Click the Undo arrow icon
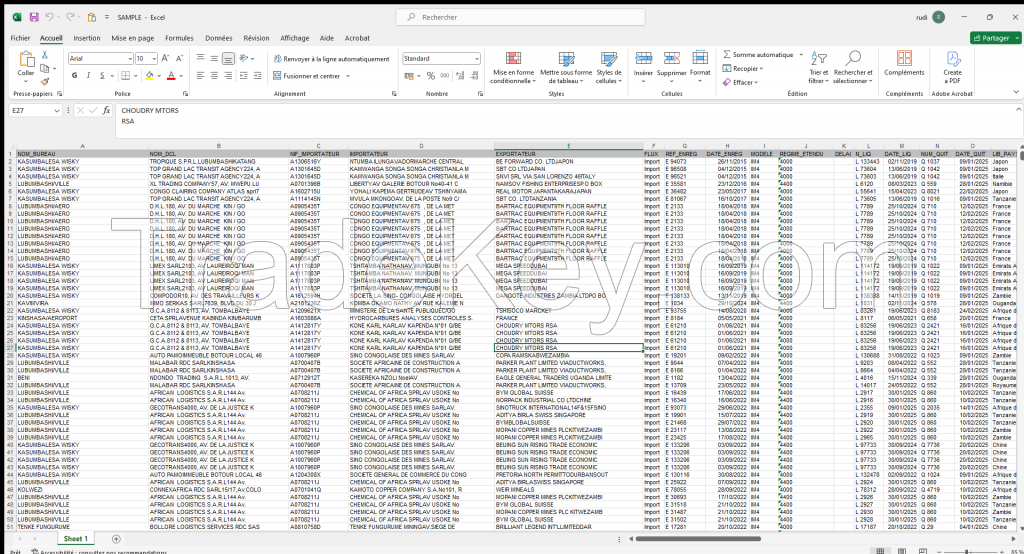The image size is (1024, 554). click(50, 17)
